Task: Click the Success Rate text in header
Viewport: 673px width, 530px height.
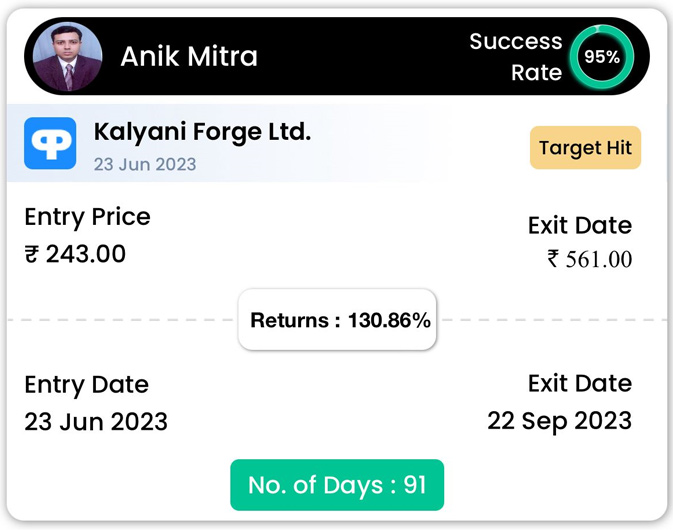Action: pos(516,57)
